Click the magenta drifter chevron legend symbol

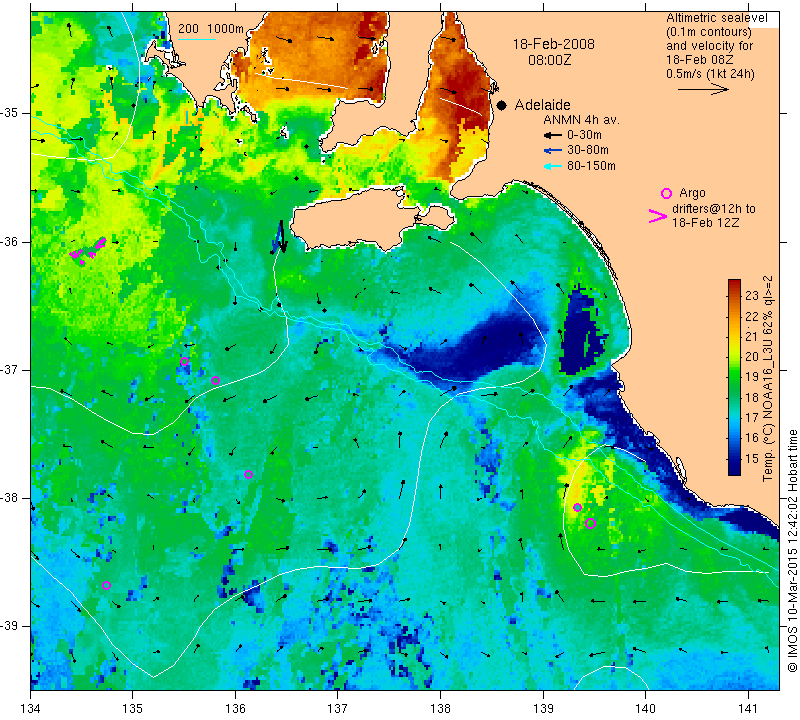click(x=657, y=216)
